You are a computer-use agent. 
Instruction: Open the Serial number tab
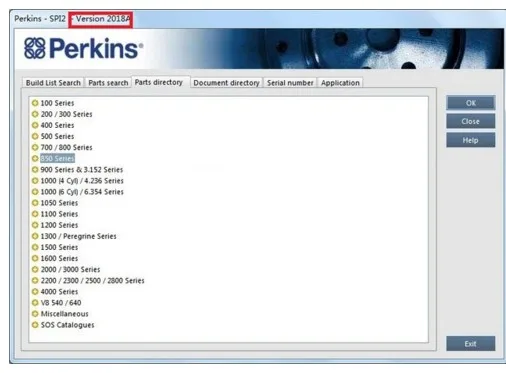[x=290, y=83]
